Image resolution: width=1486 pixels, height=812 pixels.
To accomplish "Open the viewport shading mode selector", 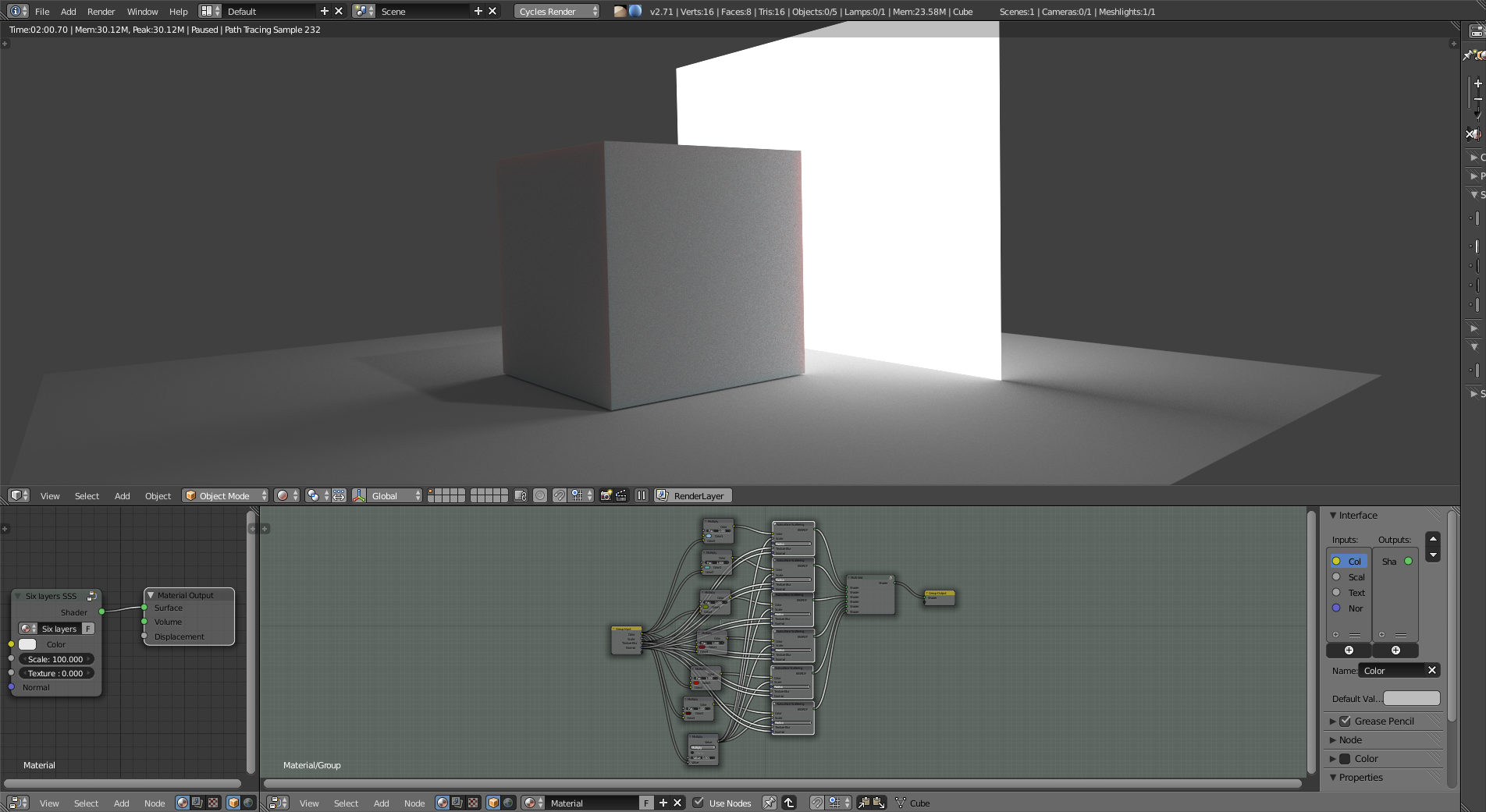I will 286,495.
